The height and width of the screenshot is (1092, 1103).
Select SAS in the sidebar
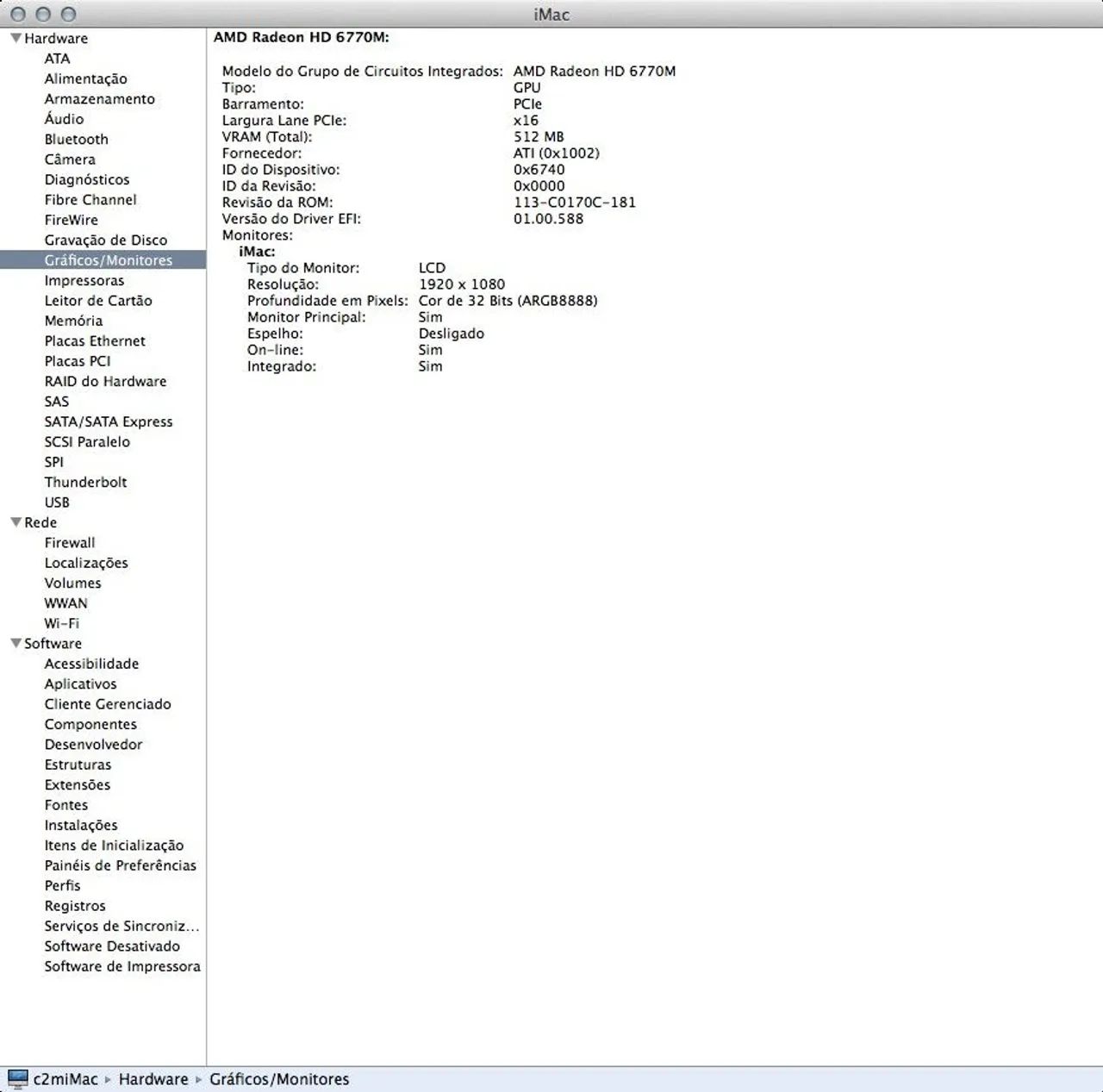tap(56, 402)
